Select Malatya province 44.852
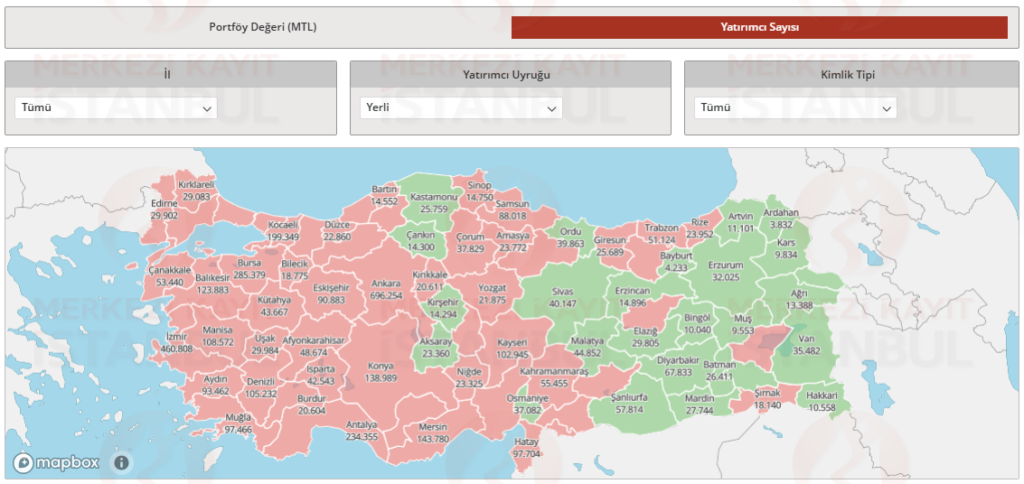 click(x=586, y=347)
